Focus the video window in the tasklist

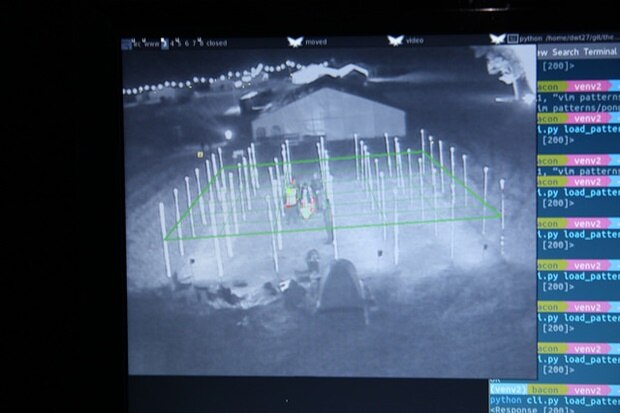(414, 40)
